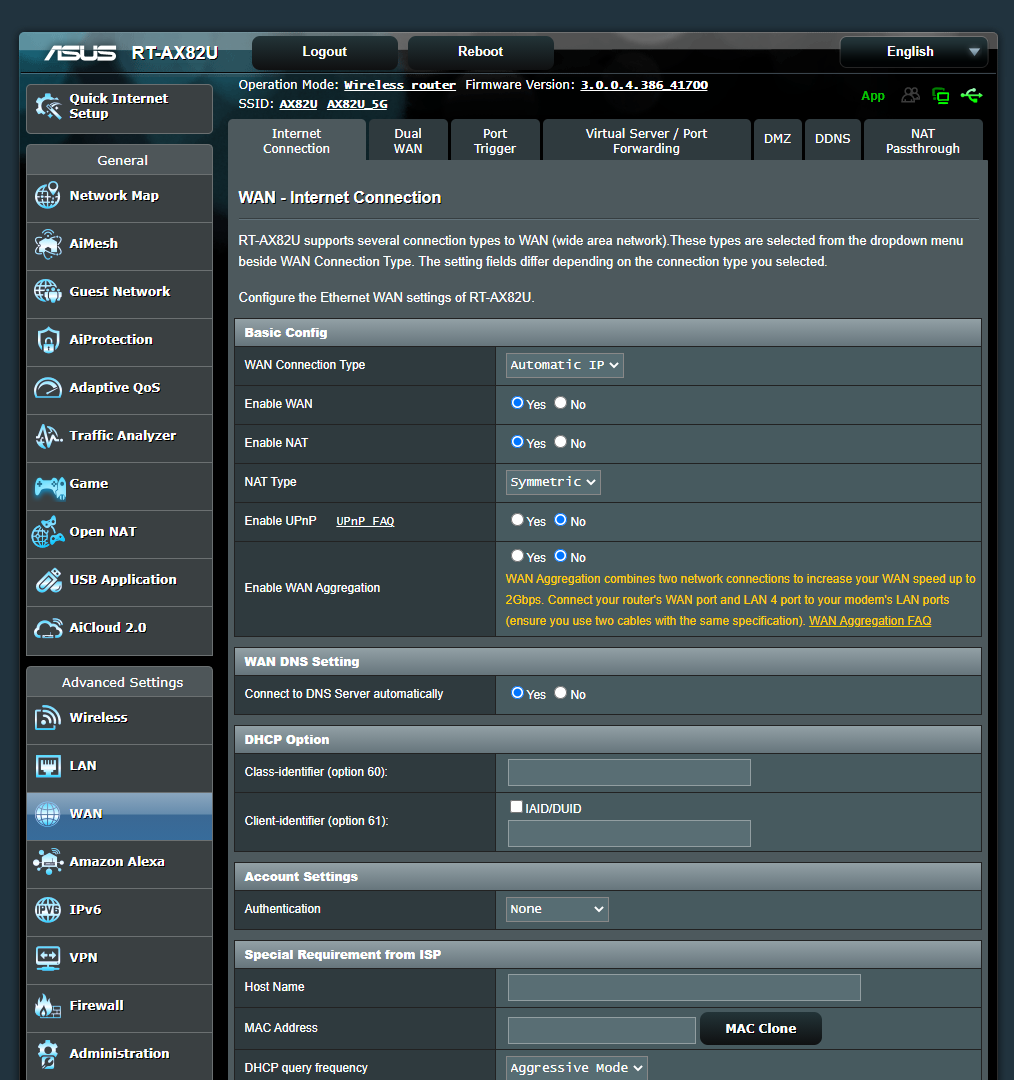This screenshot has width=1014, height=1080.
Task: Click the AiProtection shield icon
Action: tap(48, 340)
